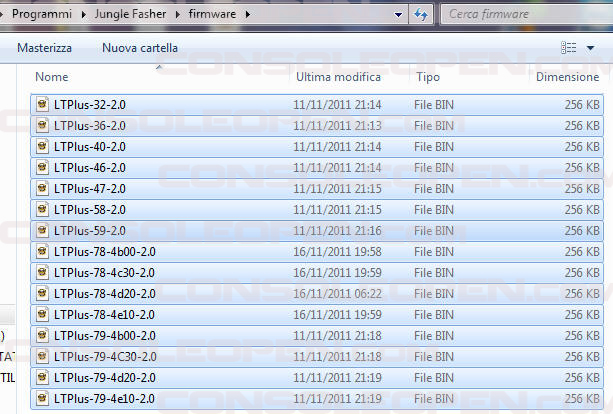This screenshot has height=414, width=613.
Task: Click the LTPlus-59-2.0 file icon
Action: (x=42, y=230)
